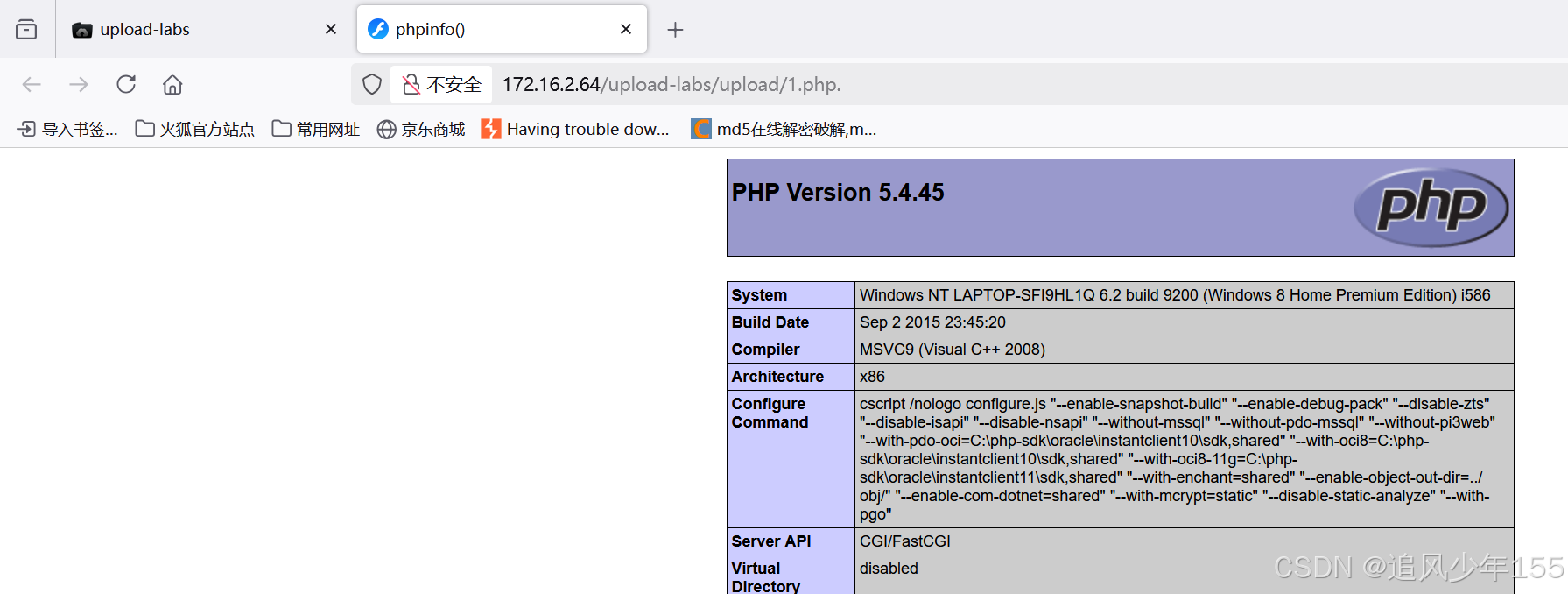
Task: Show the 不安全 connection security info
Action: pos(441,84)
